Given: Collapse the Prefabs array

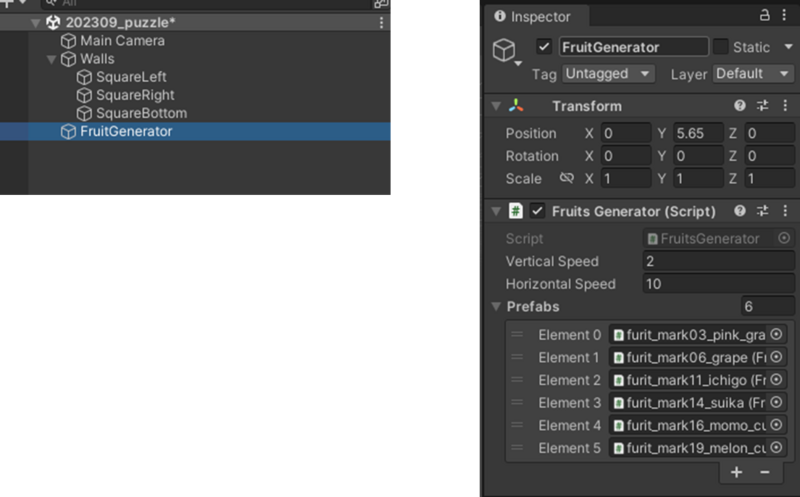Looking at the screenshot, I should tap(496, 307).
